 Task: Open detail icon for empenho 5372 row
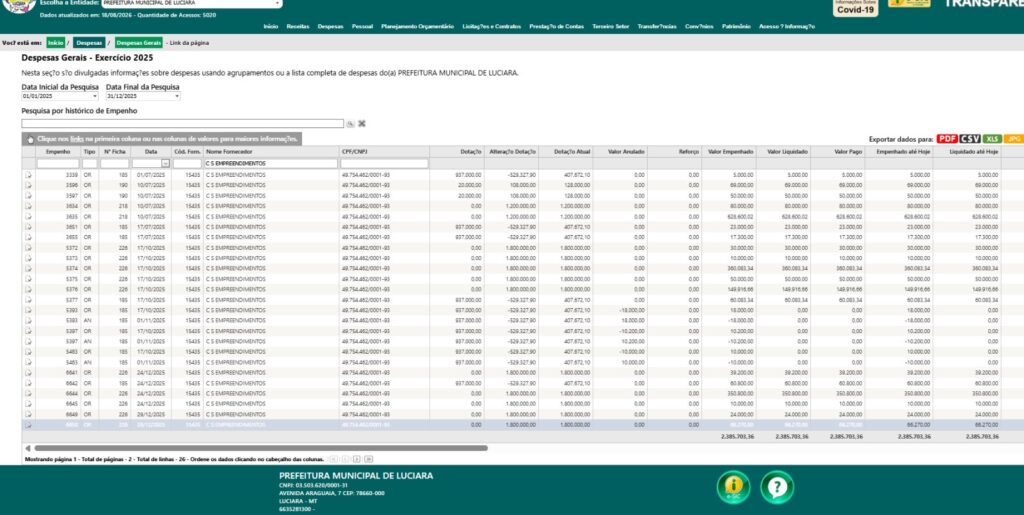click(x=28, y=248)
